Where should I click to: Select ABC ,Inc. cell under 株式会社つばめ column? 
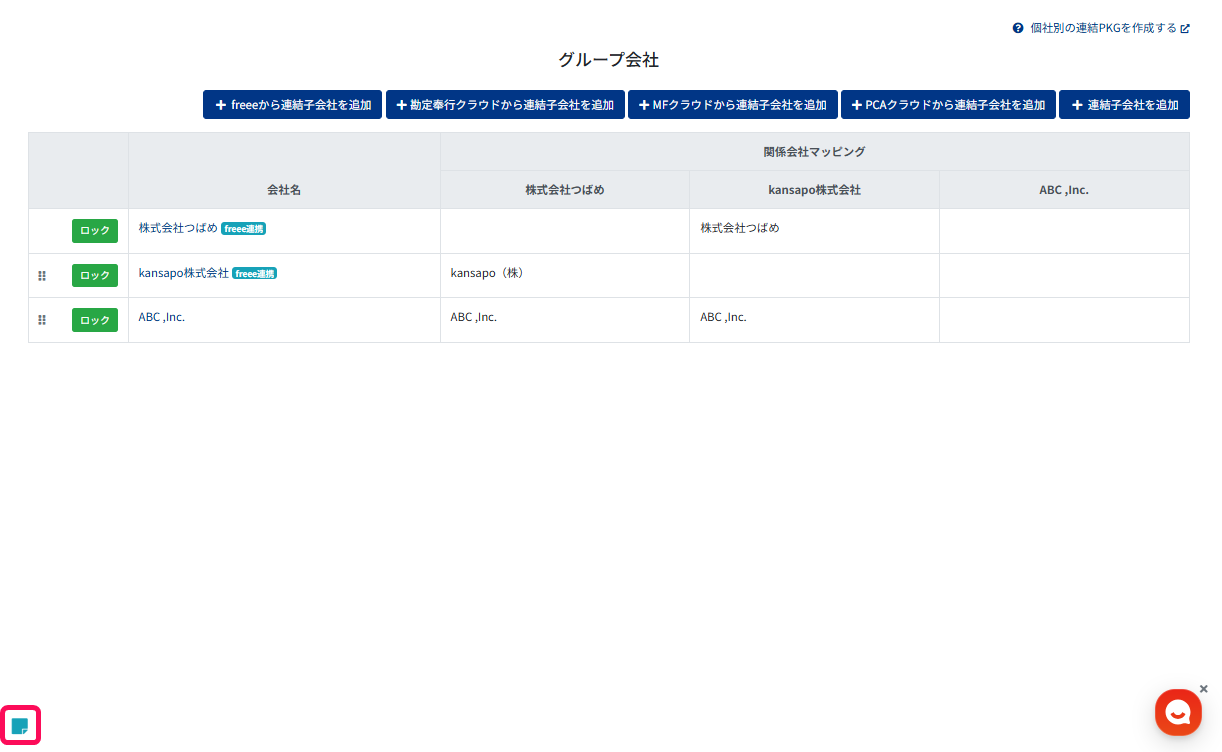tap(565, 320)
